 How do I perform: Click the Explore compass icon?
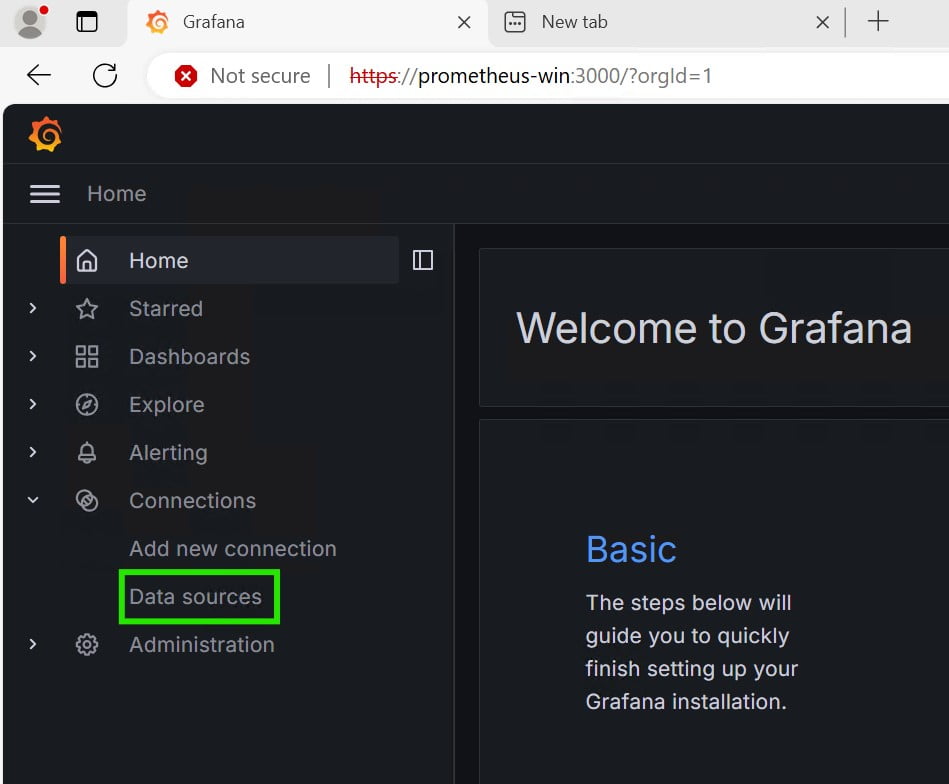coord(88,405)
